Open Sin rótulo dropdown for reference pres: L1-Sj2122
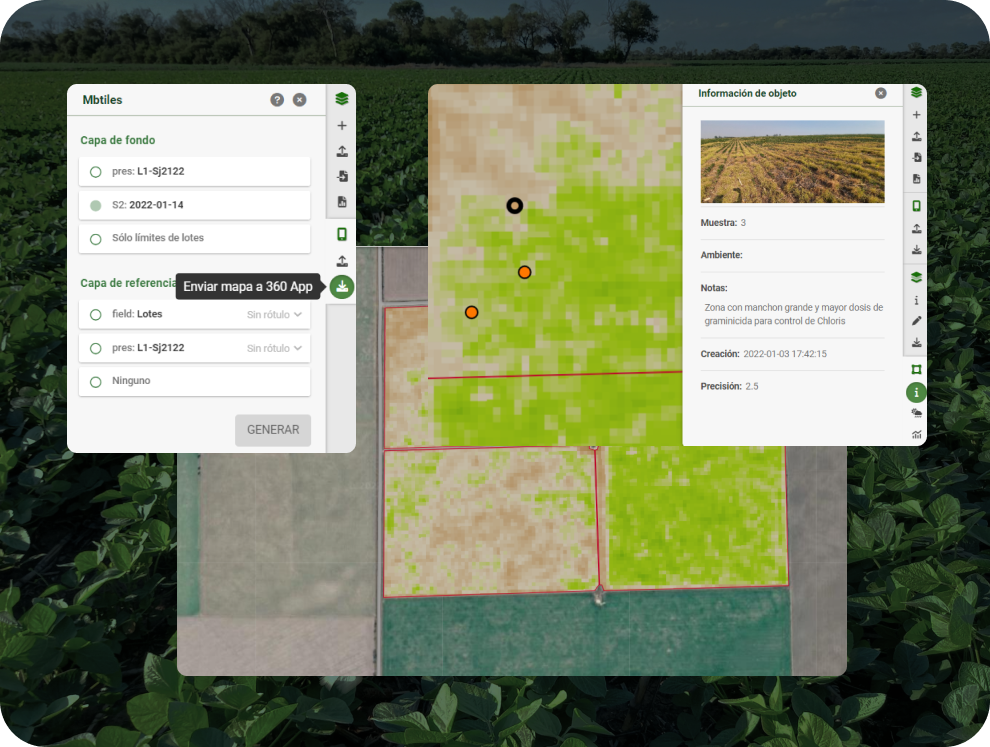990x747 pixels. (274, 348)
